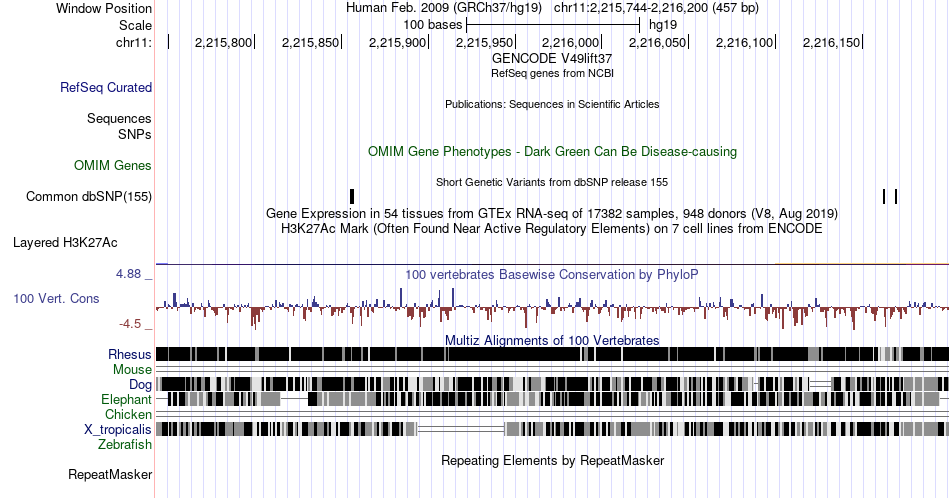
Task: Select the Zebrafish alignment row label
Action: (x=125, y=444)
